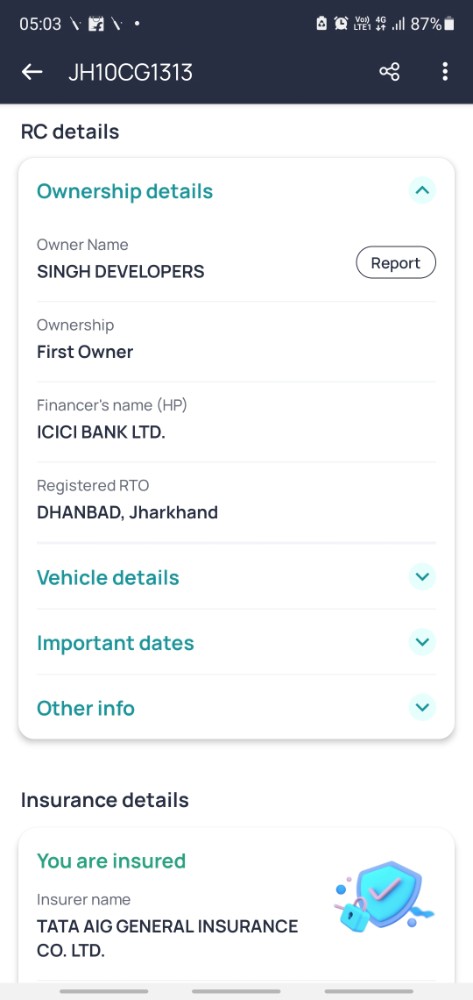473x1000 pixels.
Task: Report the owner name
Action: click(396, 263)
